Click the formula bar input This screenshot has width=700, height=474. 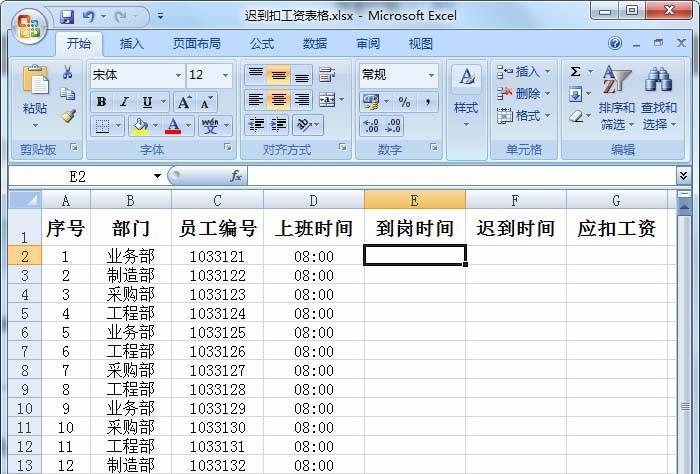pyautogui.click(x=462, y=176)
